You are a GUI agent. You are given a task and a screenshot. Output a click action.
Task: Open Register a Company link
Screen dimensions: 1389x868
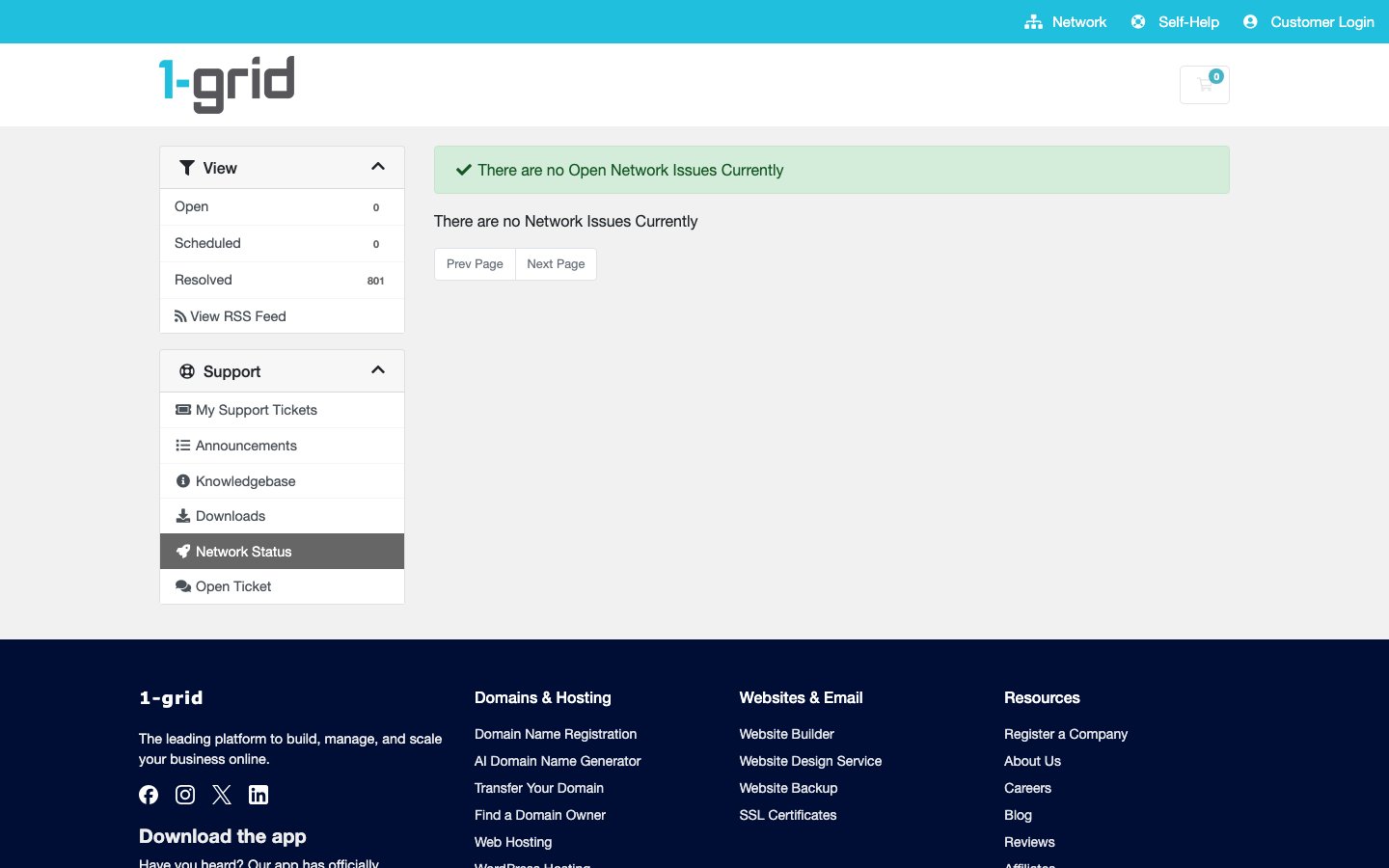click(1066, 734)
